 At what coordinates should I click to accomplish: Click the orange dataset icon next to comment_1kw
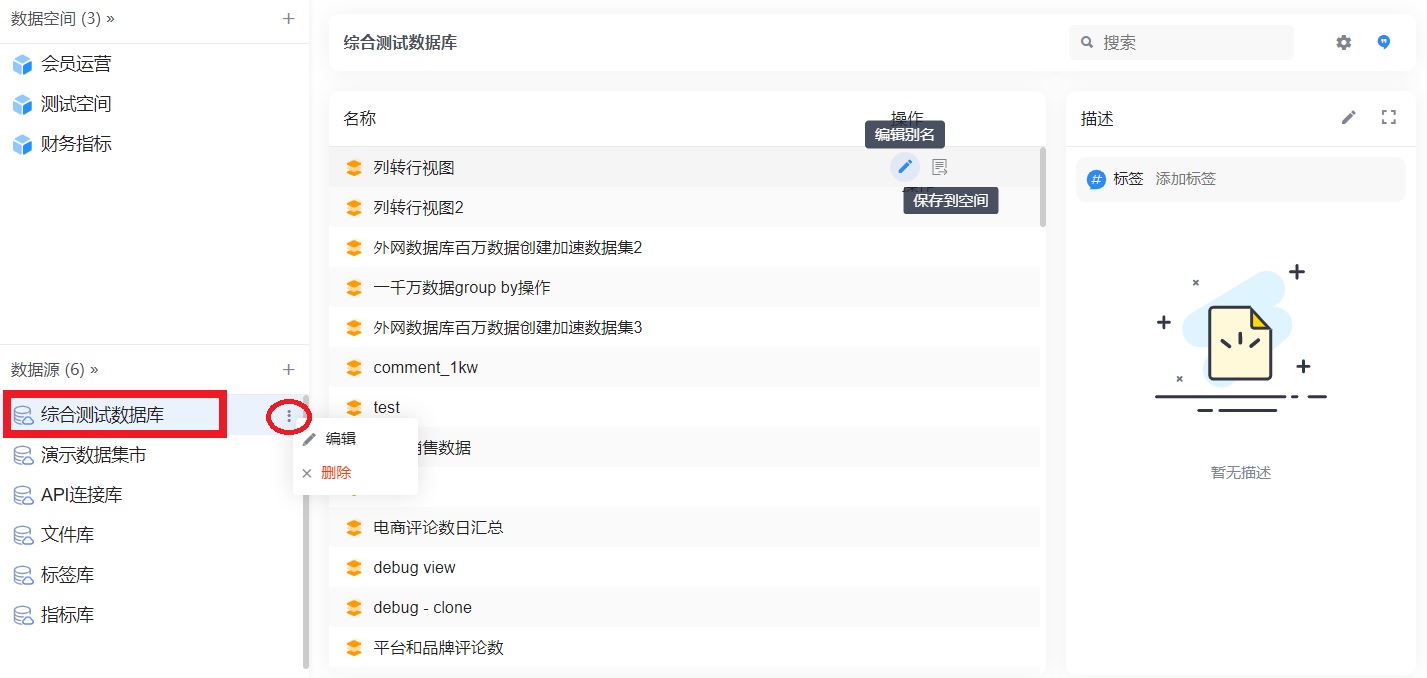coord(354,367)
